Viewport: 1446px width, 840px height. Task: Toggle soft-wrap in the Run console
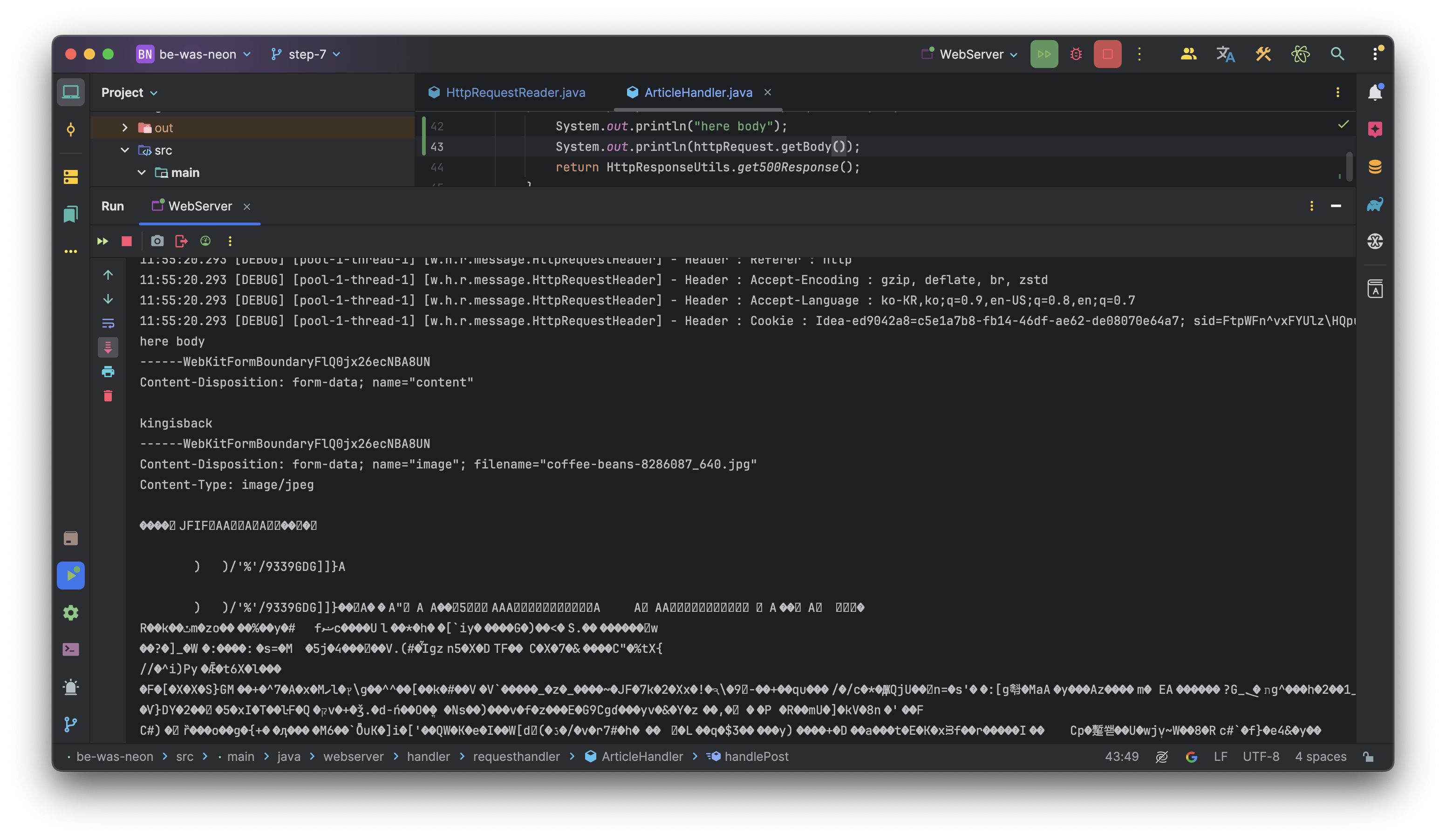point(108,324)
